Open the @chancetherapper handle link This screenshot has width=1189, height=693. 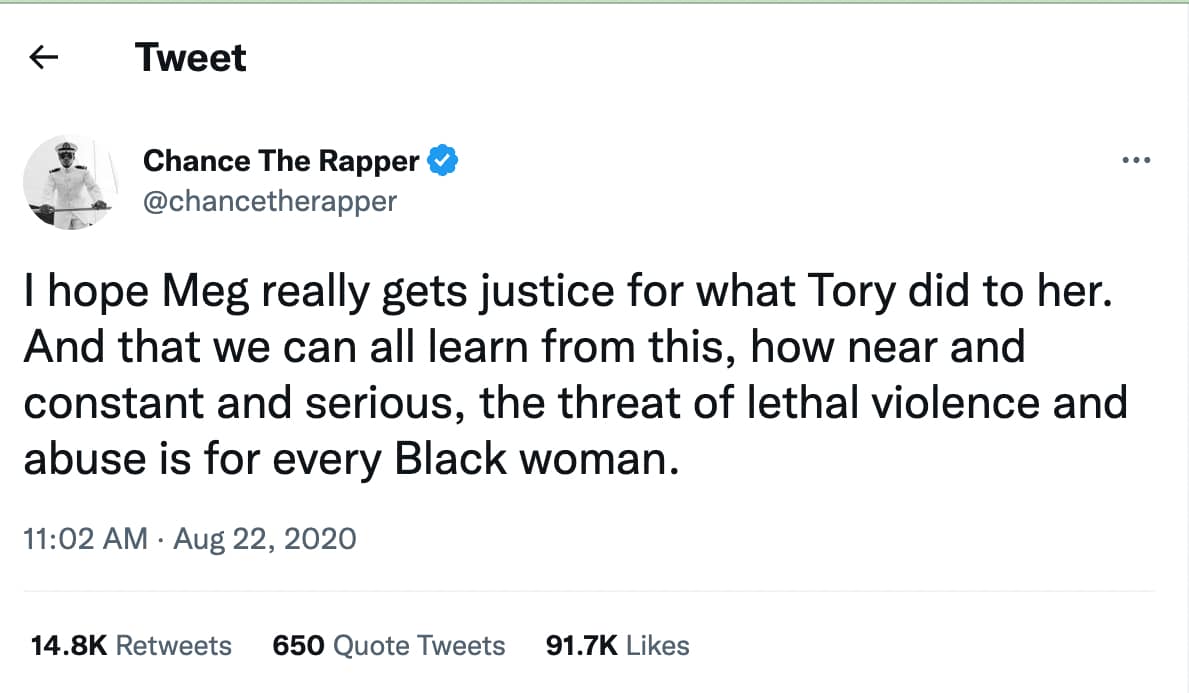pyautogui.click(x=269, y=201)
